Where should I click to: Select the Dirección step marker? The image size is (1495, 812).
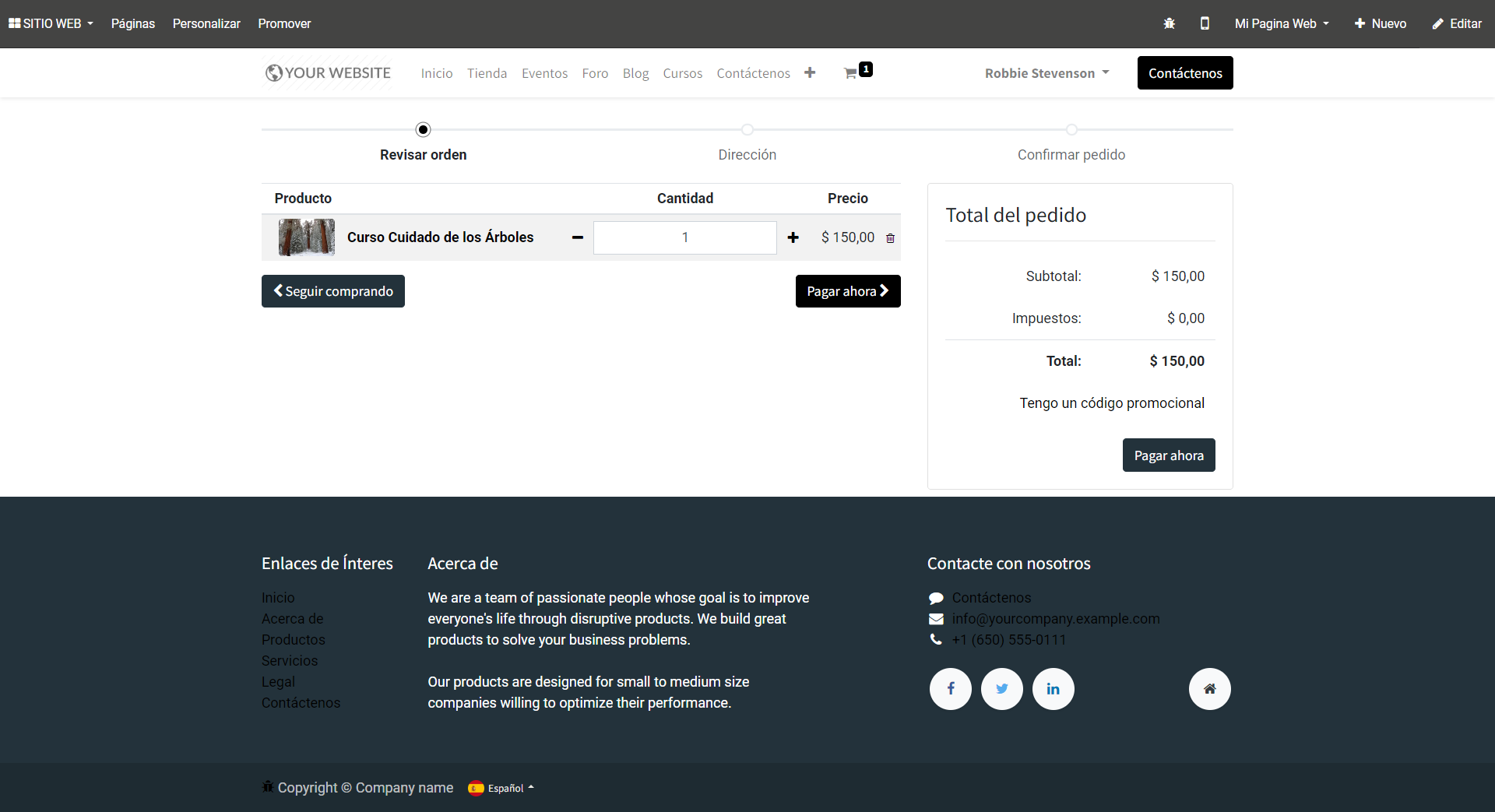(747, 130)
